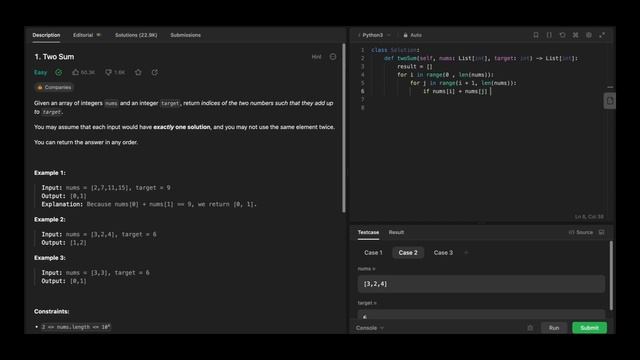
Task: Open the Editorial tab
Action: tap(83, 35)
